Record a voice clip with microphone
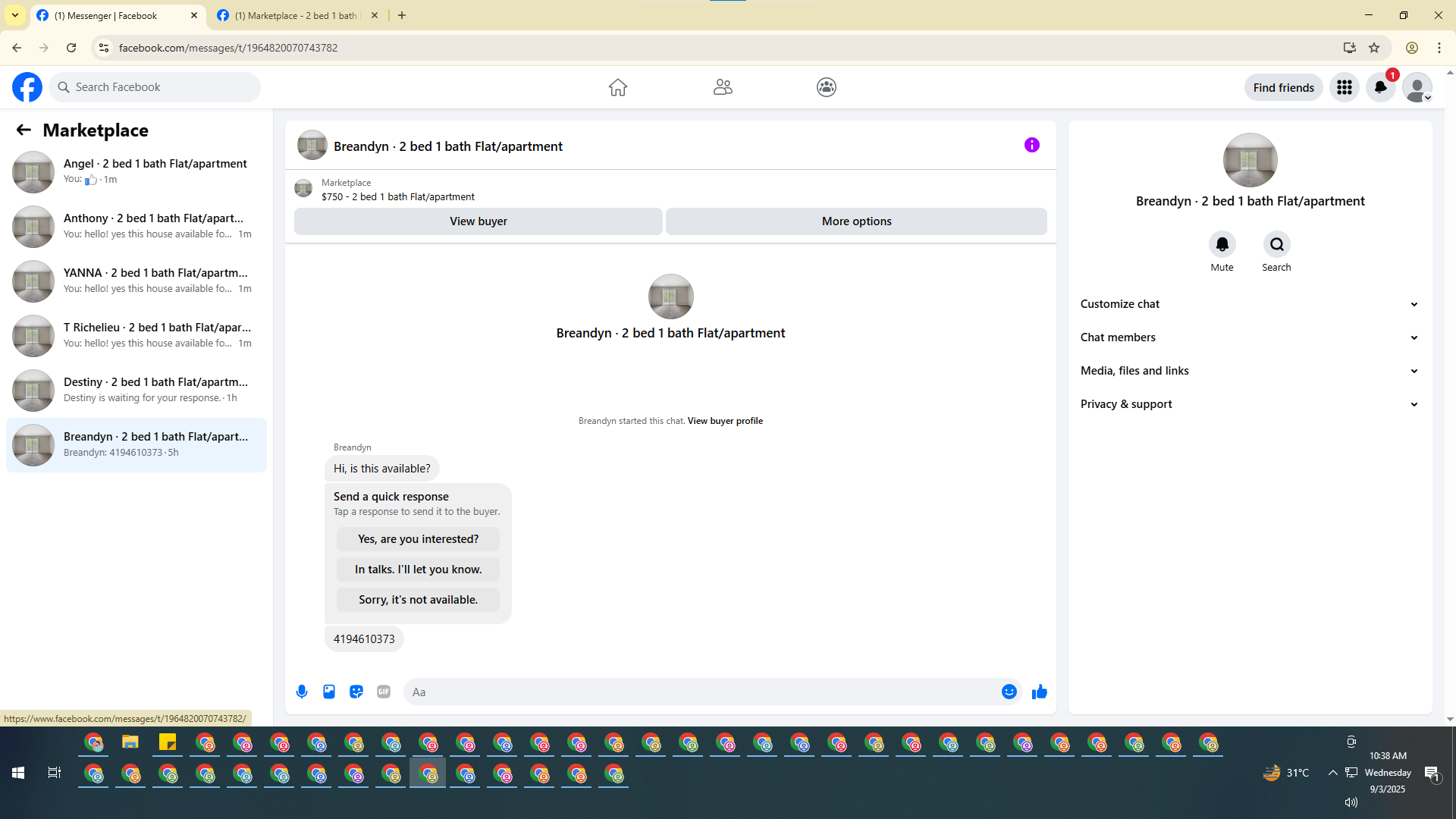 click(302, 692)
